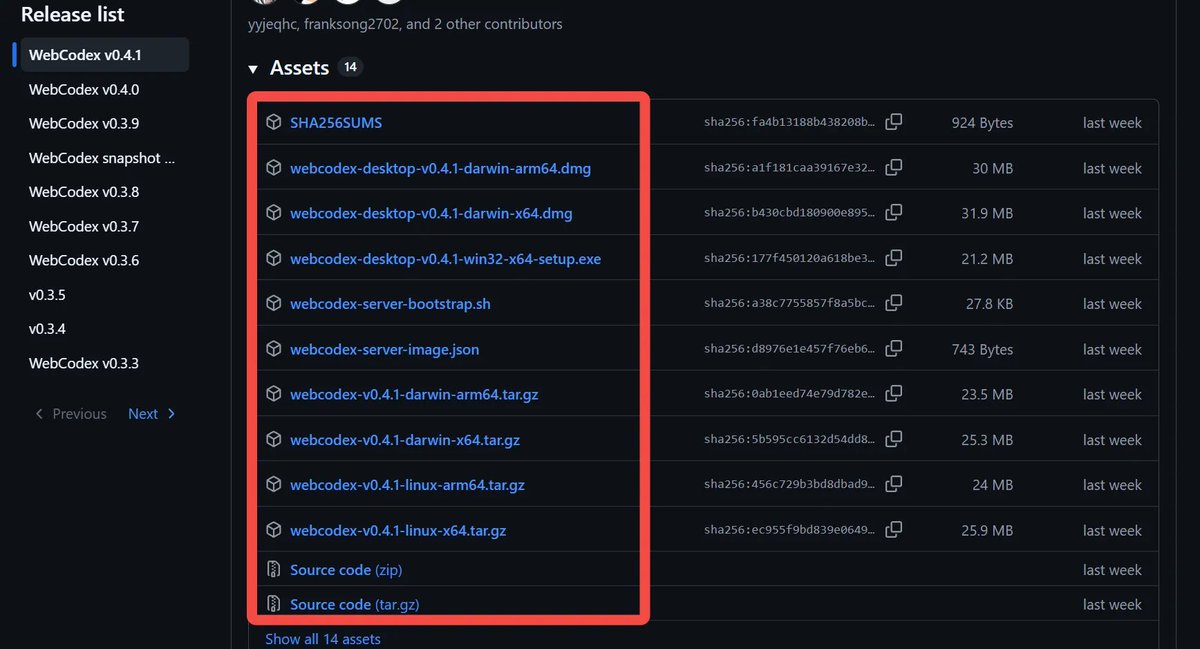Viewport: 1200px width, 649px height.
Task: Copy digest for webcodex-v0.4.1-linux-arm64.tar.gz
Action: pyautogui.click(x=894, y=484)
